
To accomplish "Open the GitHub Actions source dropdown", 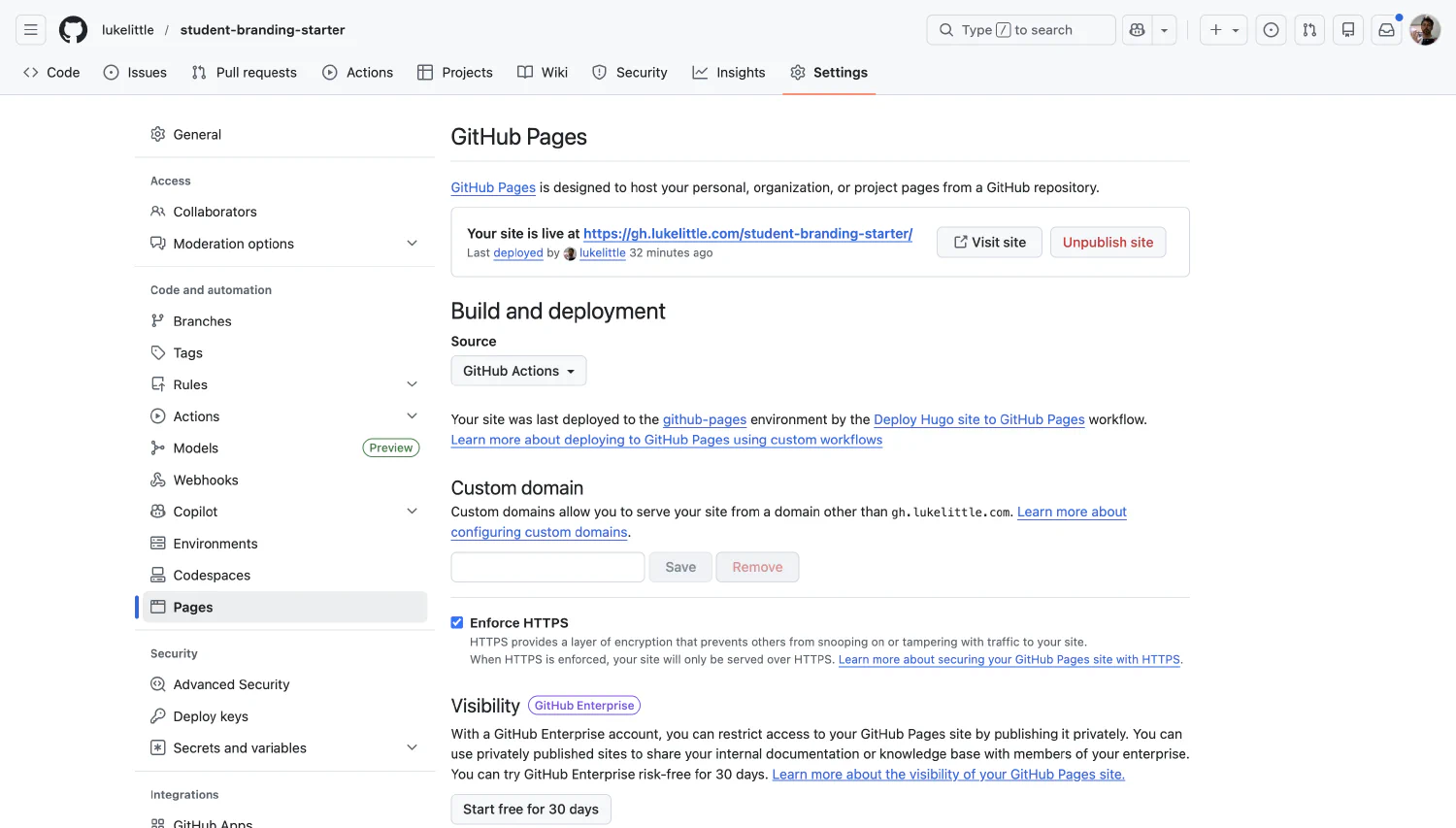I will coord(518,371).
